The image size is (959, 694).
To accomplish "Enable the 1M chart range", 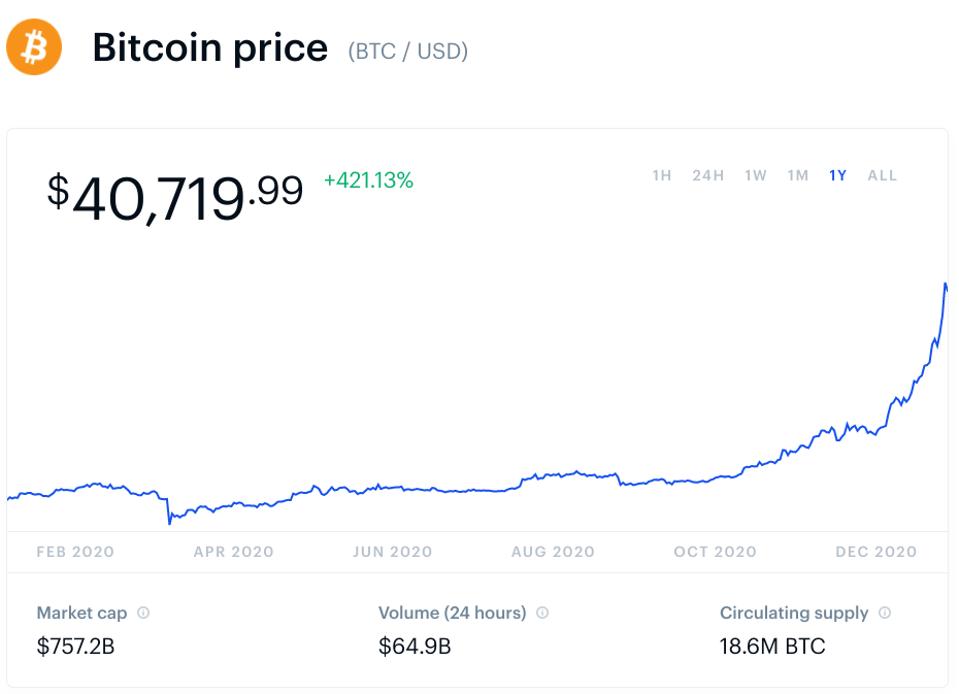I will [x=797, y=174].
